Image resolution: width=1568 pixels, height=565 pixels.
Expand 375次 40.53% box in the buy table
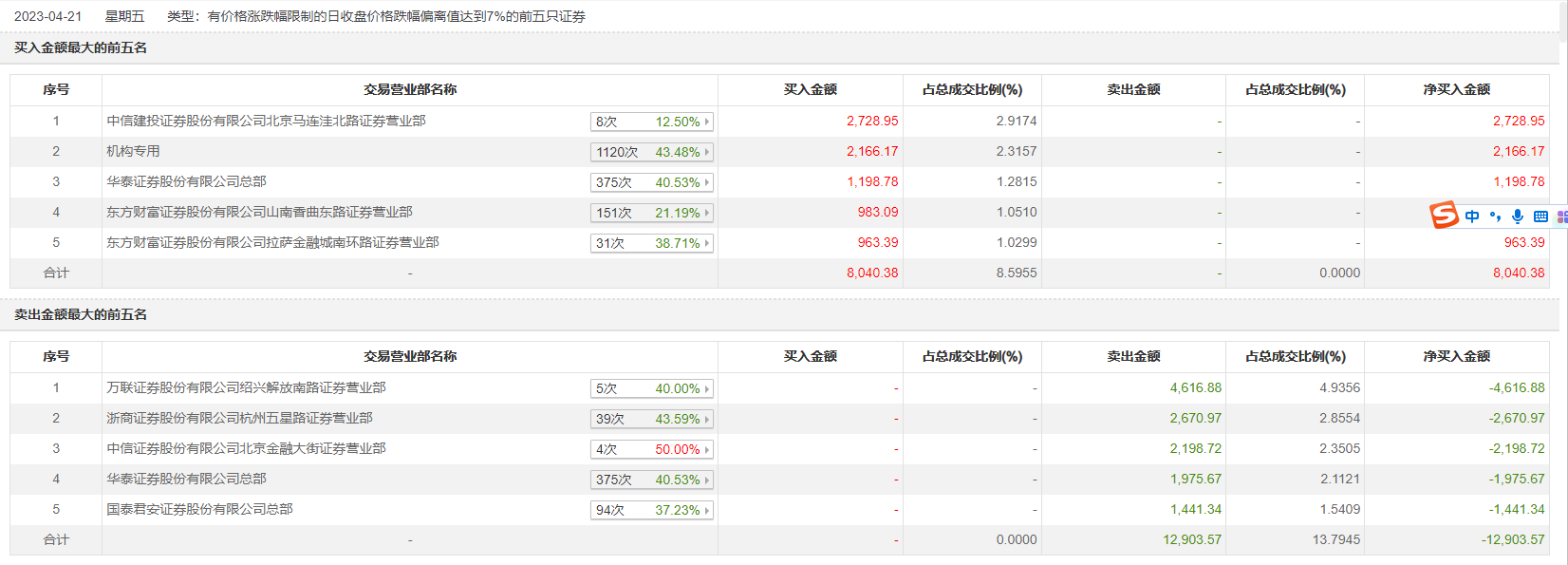651,182
